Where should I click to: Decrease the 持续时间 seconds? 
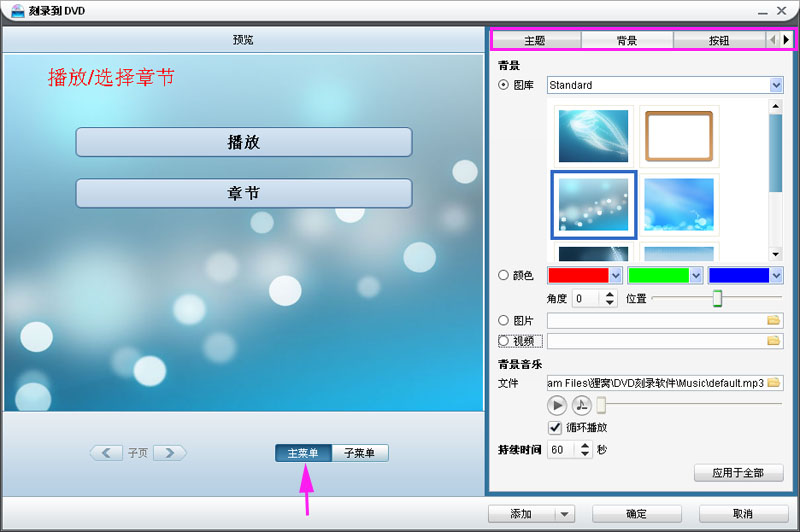[x=585, y=453]
